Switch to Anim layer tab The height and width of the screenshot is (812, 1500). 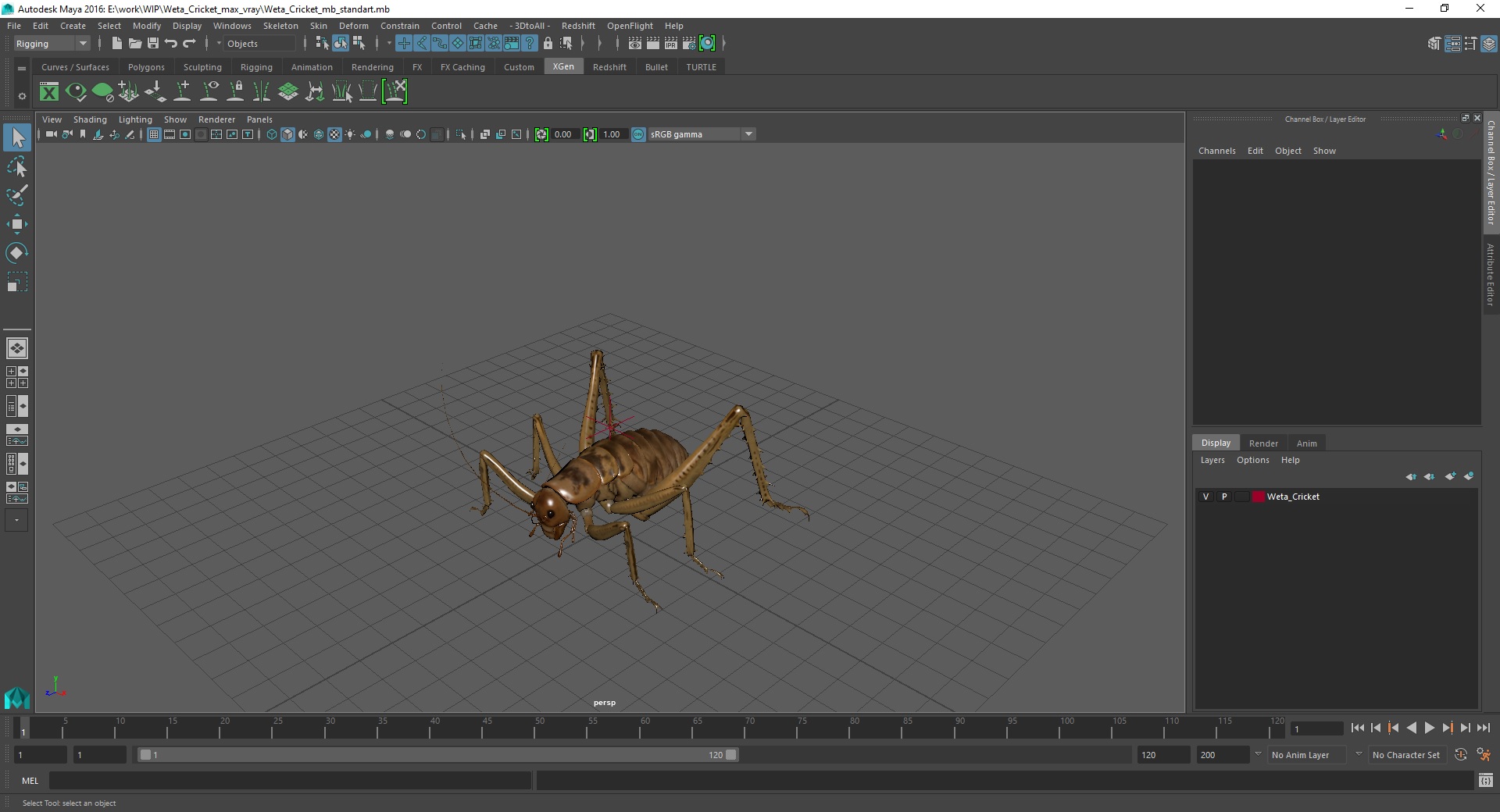click(x=1306, y=443)
